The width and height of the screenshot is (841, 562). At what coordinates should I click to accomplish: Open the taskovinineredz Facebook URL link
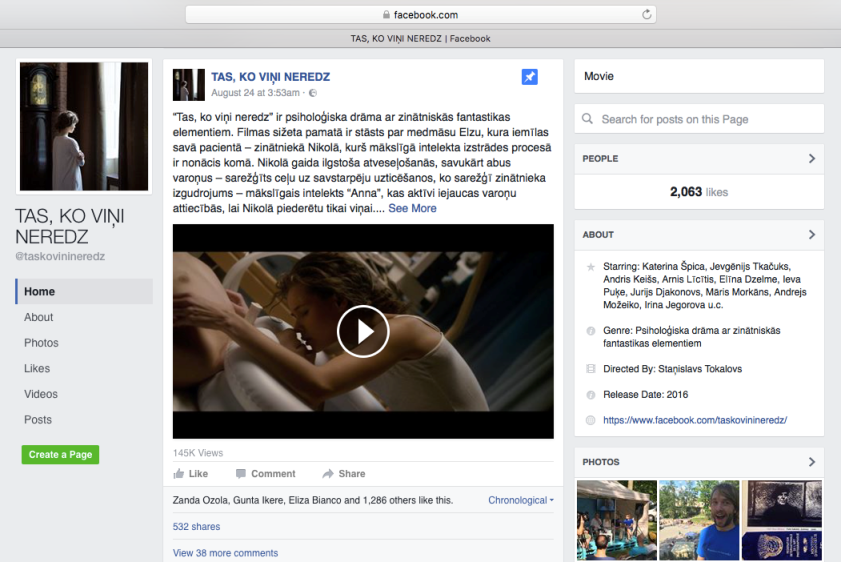(695, 420)
